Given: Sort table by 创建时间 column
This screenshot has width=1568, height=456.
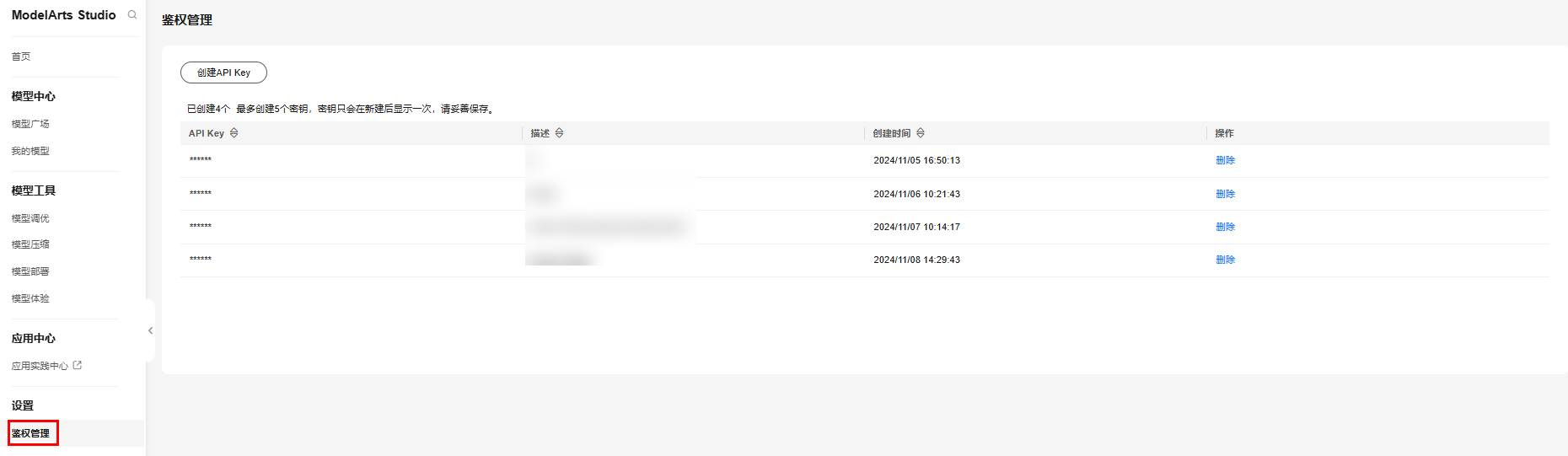Looking at the screenshot, I should [x=921, y=133].
